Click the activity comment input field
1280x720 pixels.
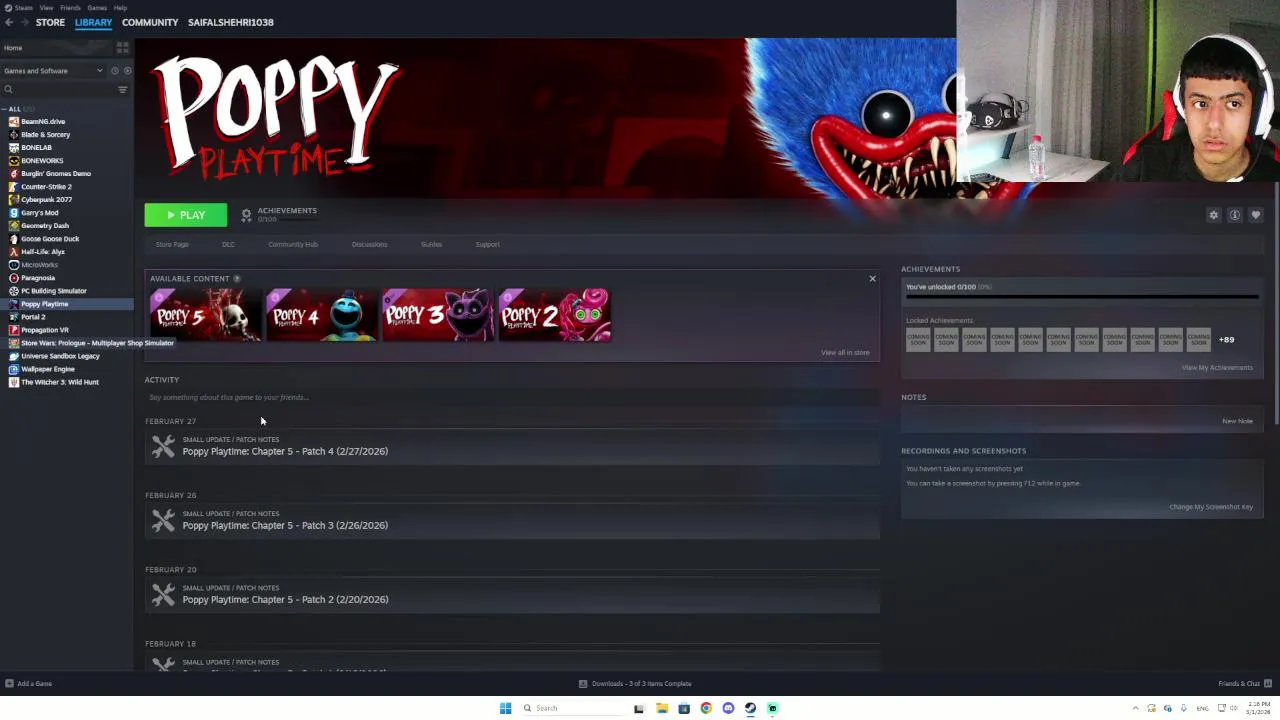tap(512, 397)
